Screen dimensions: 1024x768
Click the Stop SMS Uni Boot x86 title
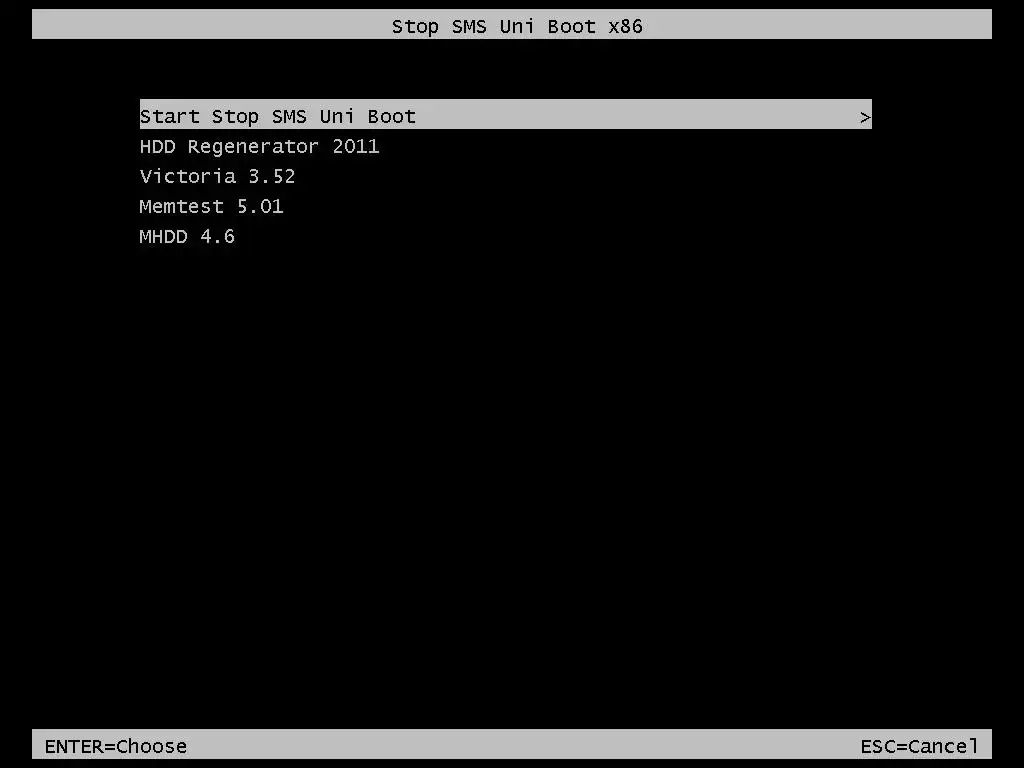click(x=517, y=26)
